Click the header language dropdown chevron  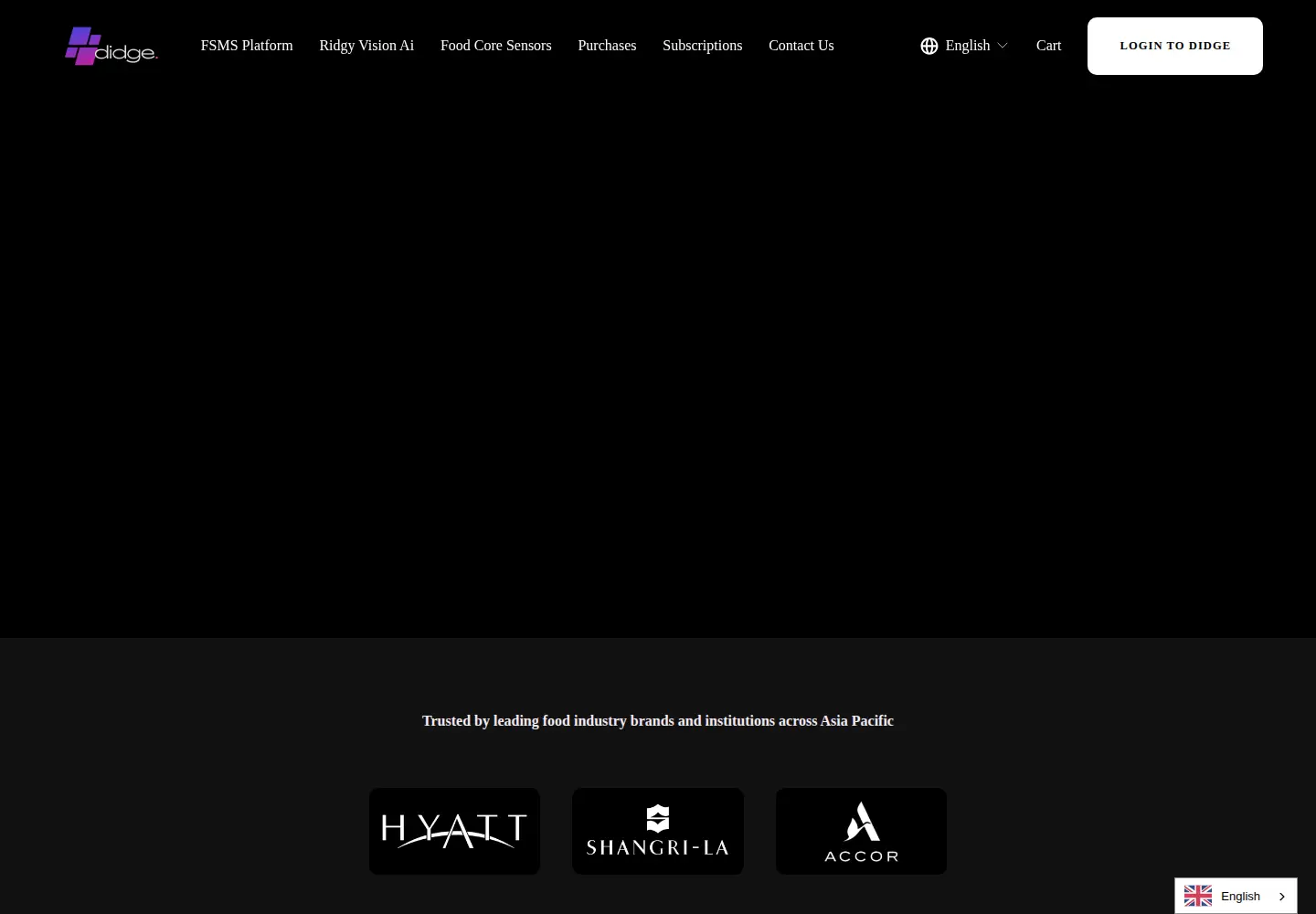click(1002, 46)
